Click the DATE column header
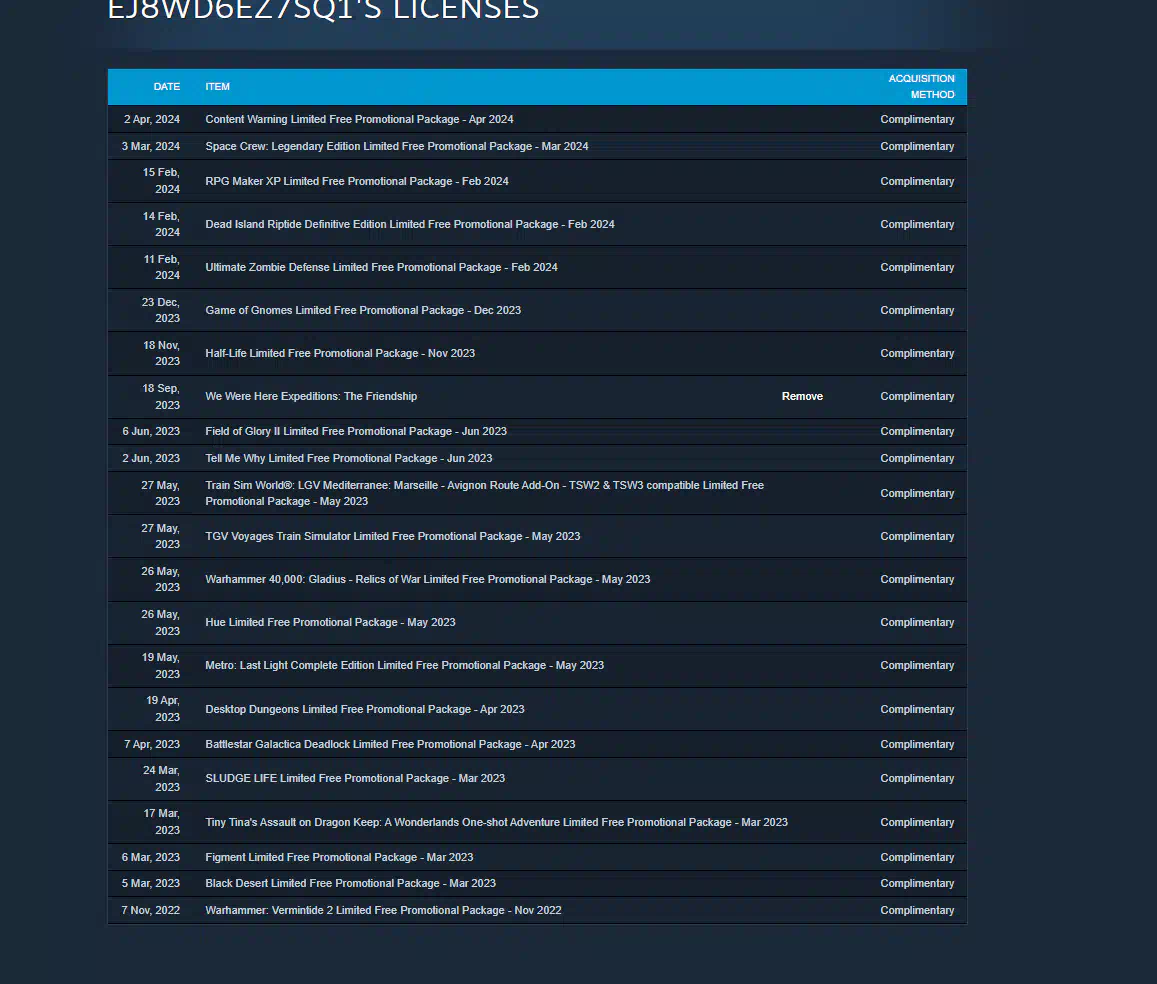This screenshot has width=1157, height=984. pyautogui.click(x=167, y=87)
